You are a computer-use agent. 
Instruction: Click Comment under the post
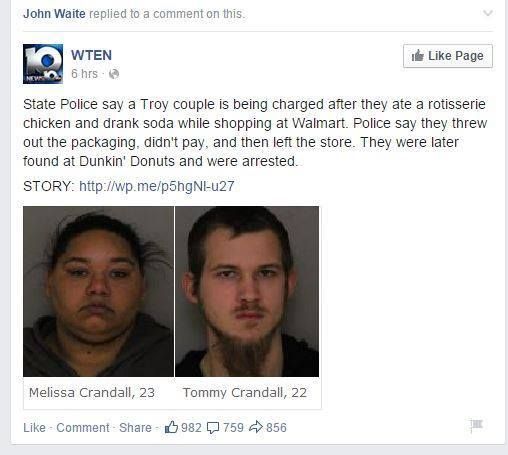pyautogui.click(x=83, y=428)
